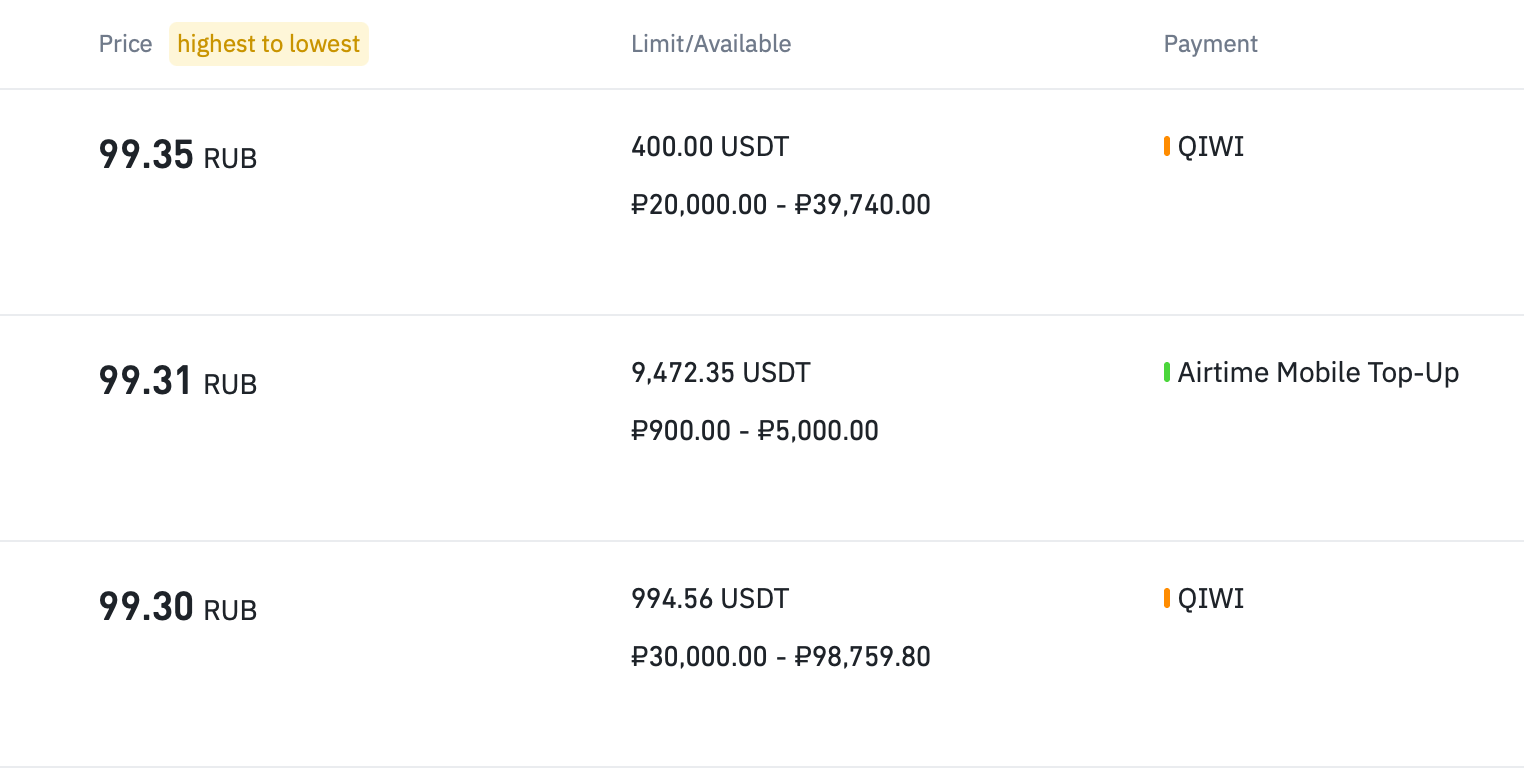Click the ₽900.00 - ₽5,000.00 limit range

[x=755, y=431]
